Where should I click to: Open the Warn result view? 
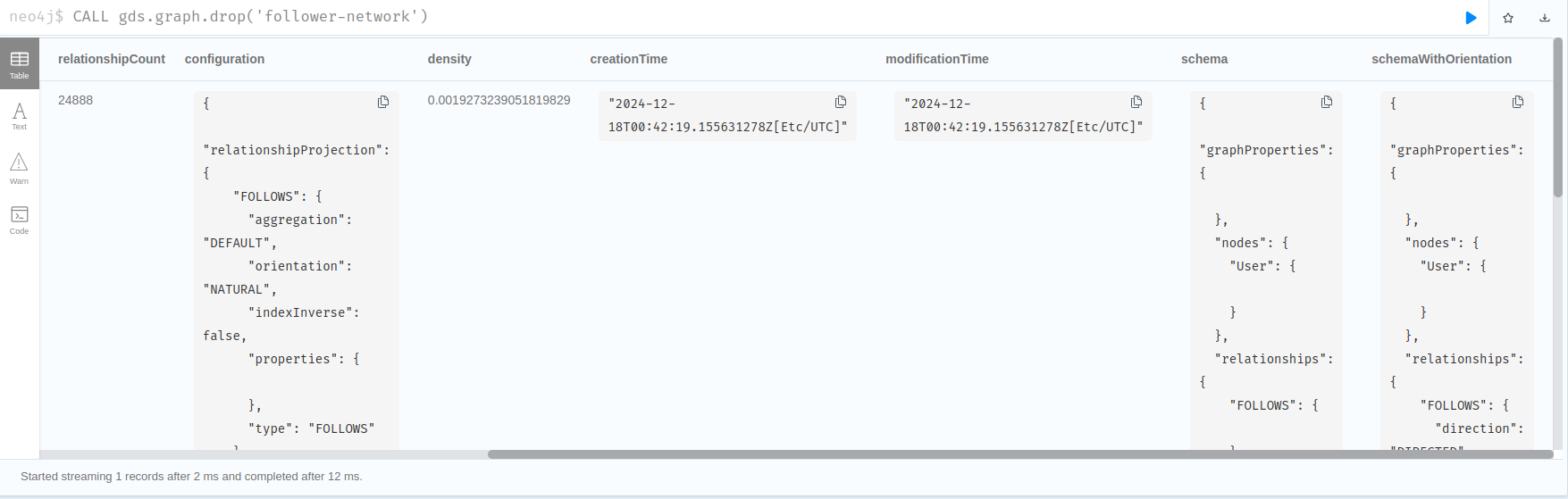coord(20,168)
